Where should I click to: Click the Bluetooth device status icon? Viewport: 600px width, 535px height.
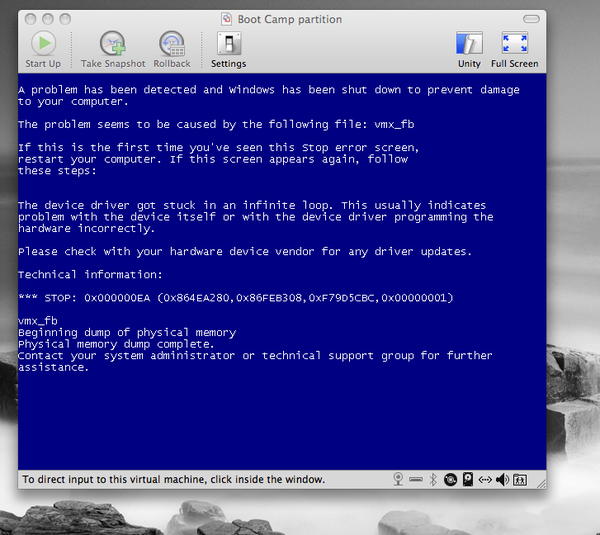coord(433,479)
